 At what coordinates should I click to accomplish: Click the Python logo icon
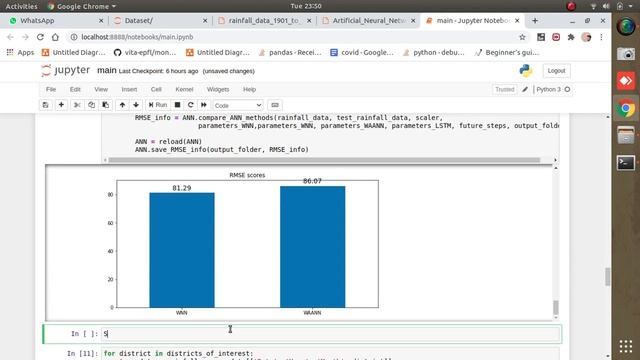pos(526,71)
